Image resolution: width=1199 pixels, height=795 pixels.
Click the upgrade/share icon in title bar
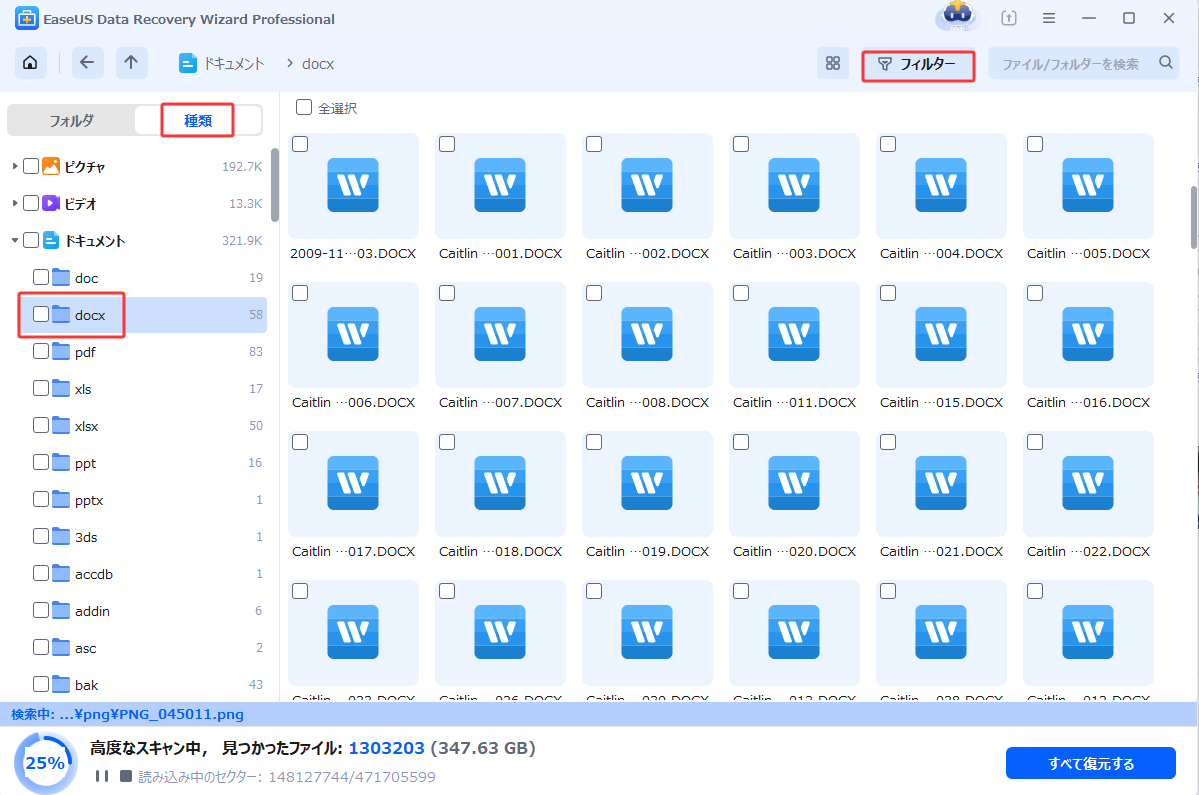point(1009,19)
